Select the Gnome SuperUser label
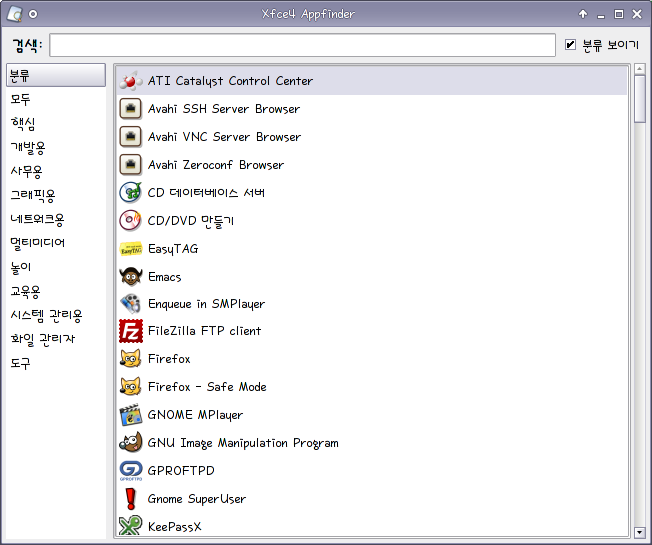This screenshot has height=545, width=652. (197, 499)
